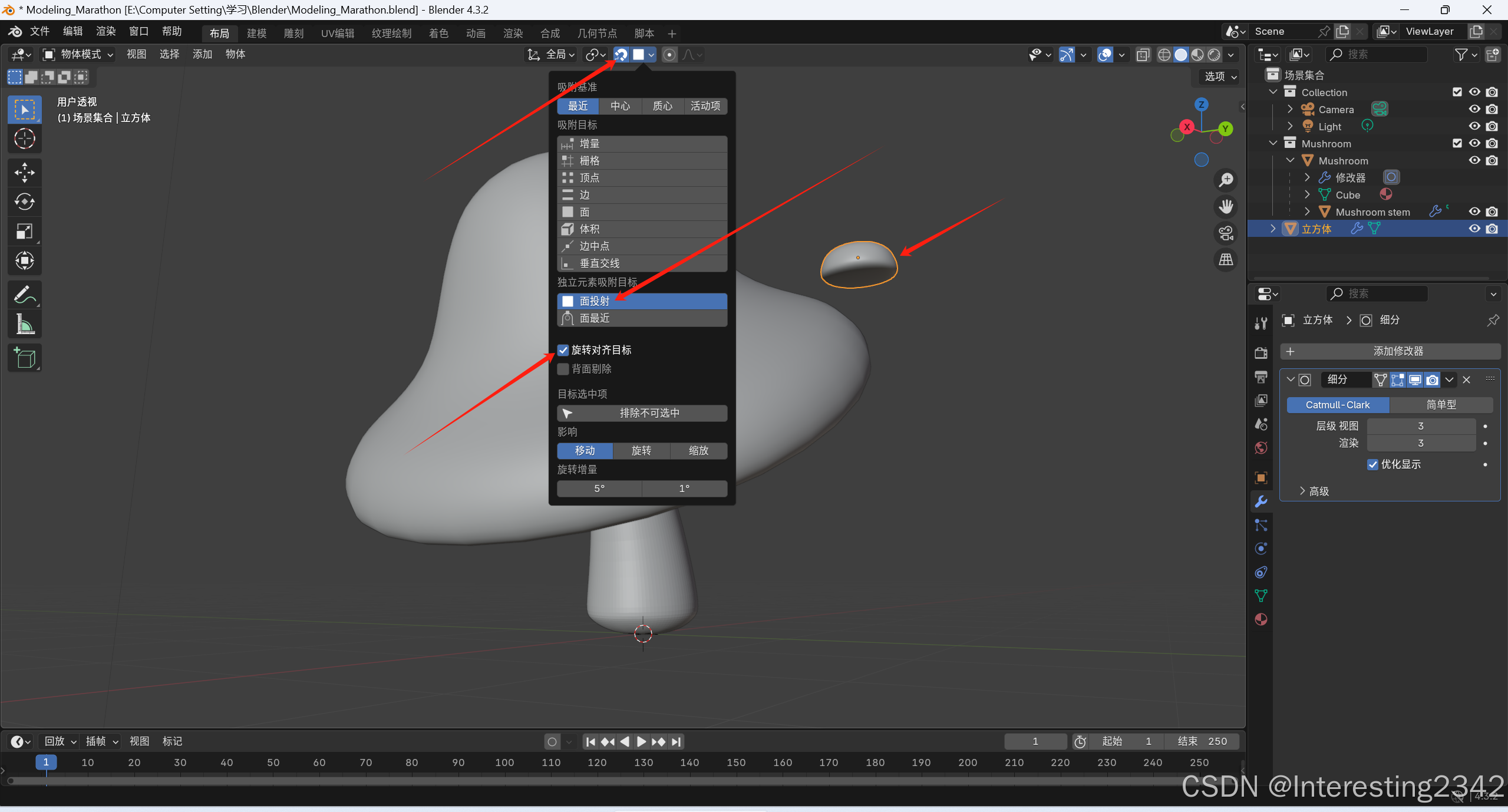The width and height of the screenshot is (1508, 812).
Task: Expand the 立方体 item in outliner
Action: (x=1272, y=229)
